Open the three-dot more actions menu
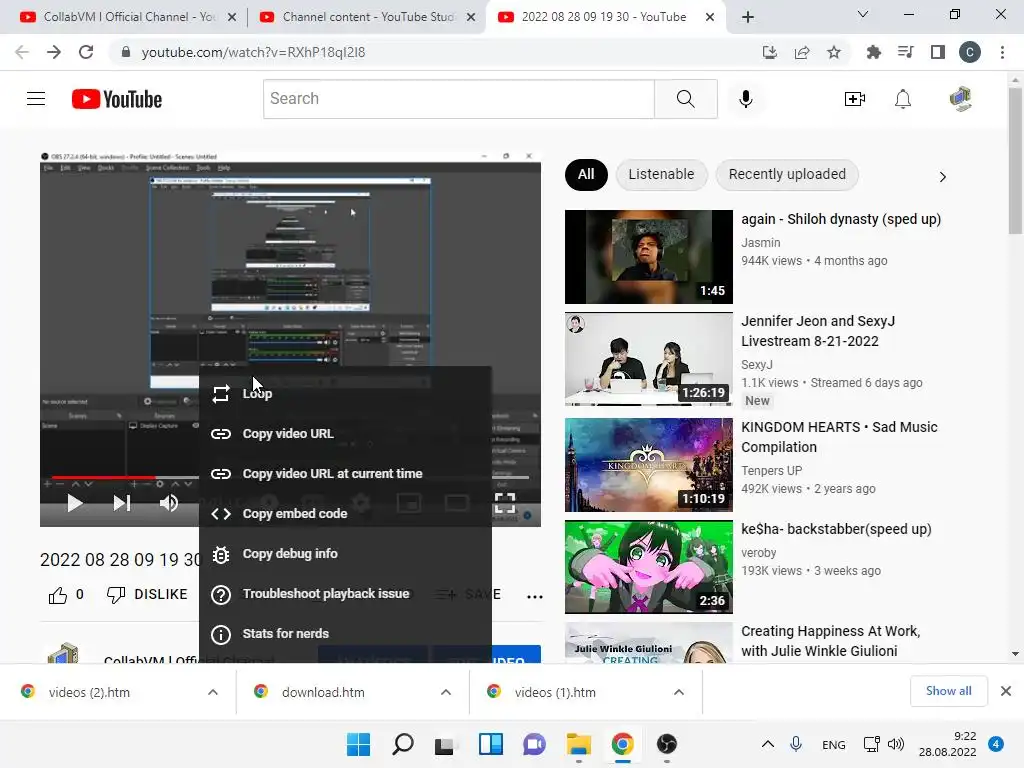This screenshot has height=768, width=1024. point(535,596)
